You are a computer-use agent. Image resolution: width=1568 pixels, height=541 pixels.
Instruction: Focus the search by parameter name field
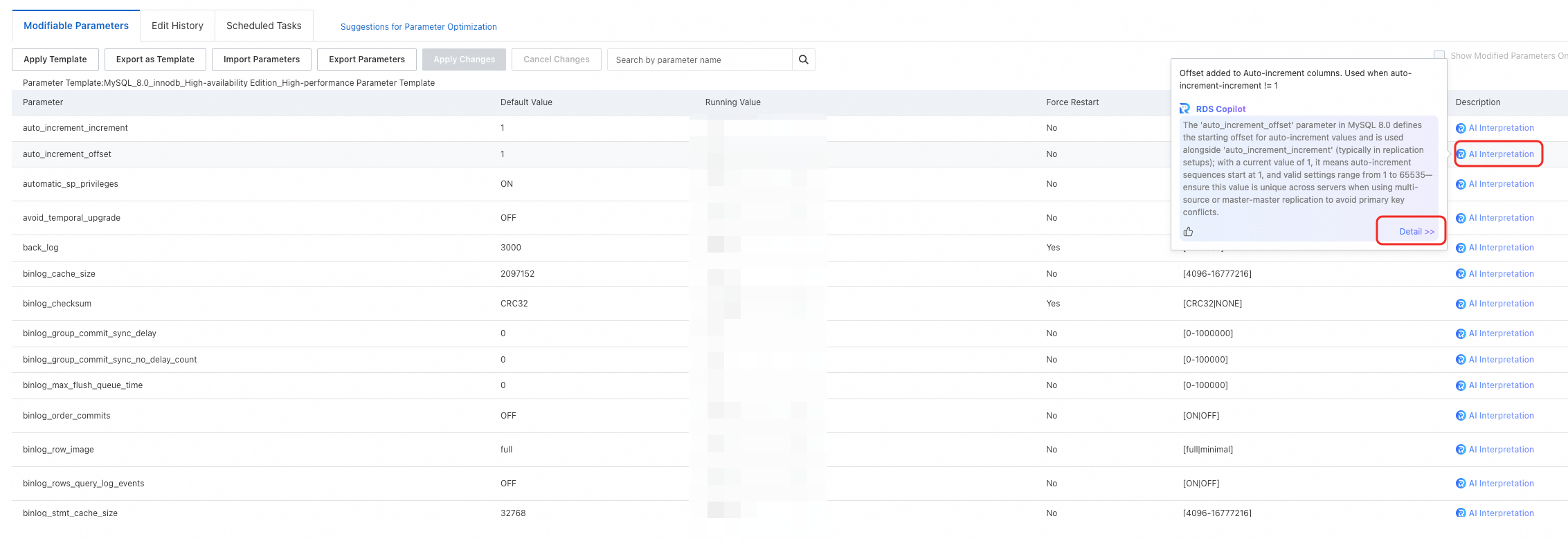(700, 59)
